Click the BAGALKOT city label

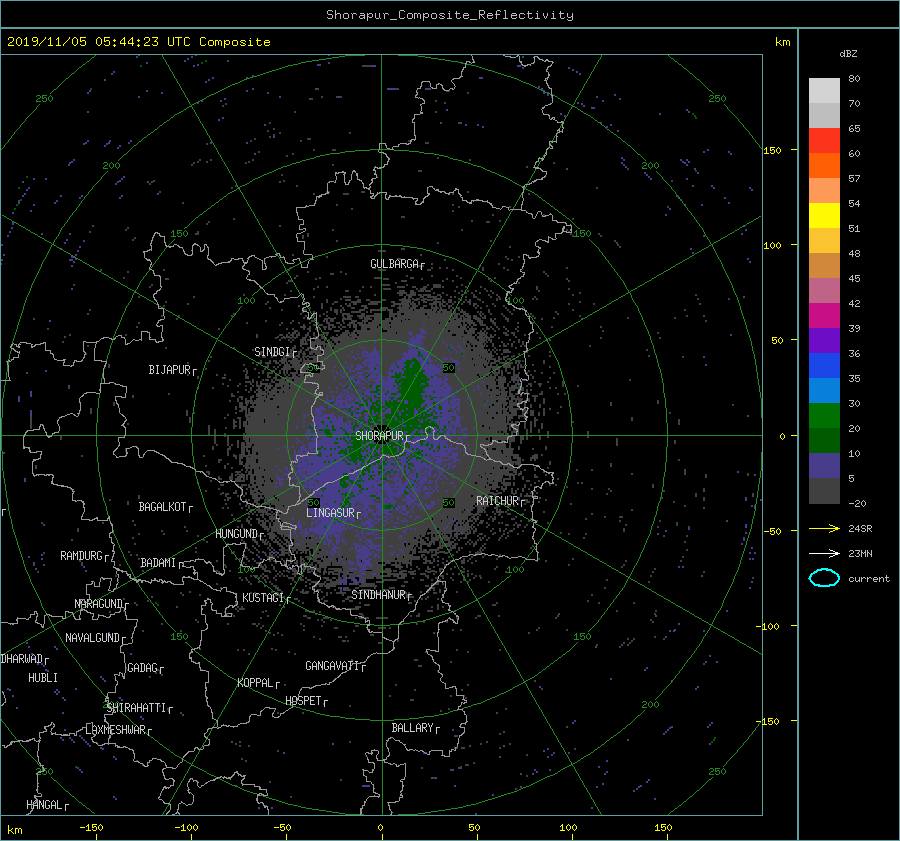click(x=162, y=507)
